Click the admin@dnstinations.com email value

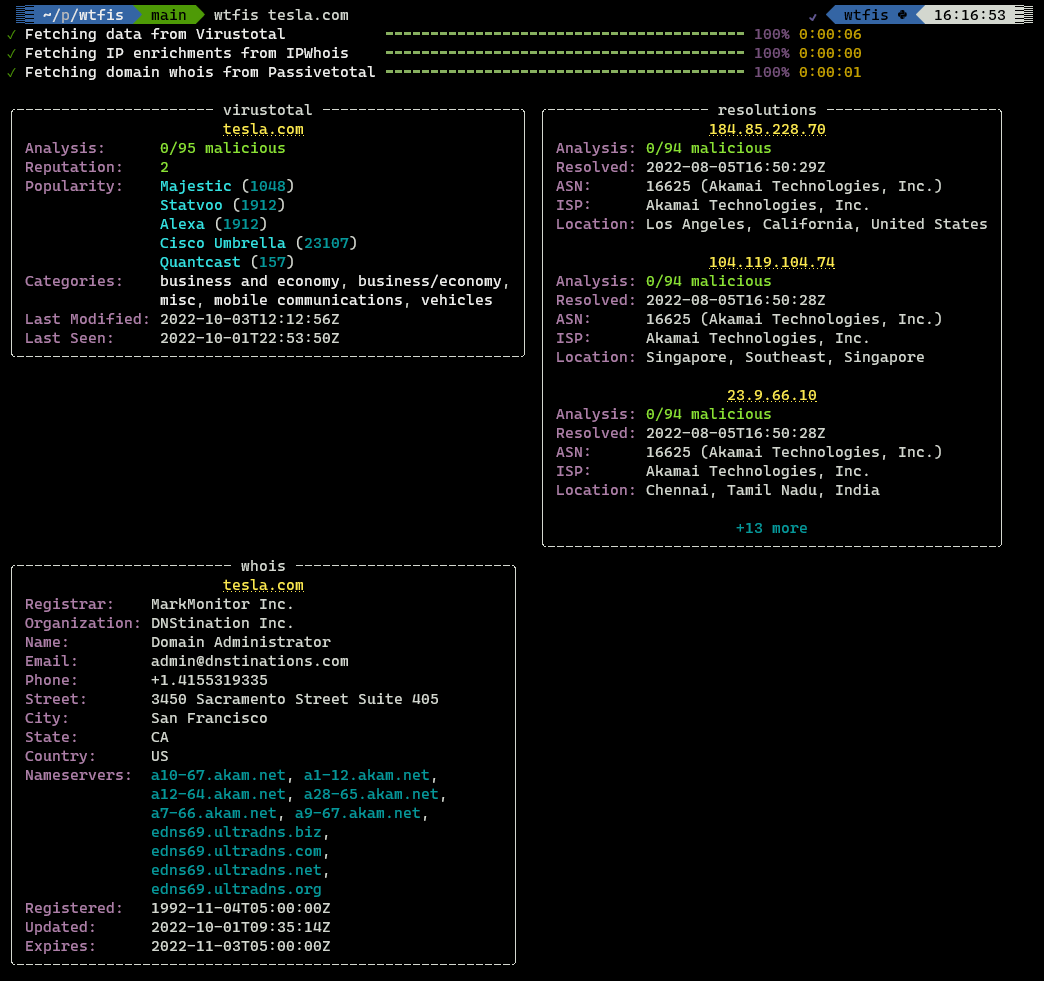[x=250, y=661]
